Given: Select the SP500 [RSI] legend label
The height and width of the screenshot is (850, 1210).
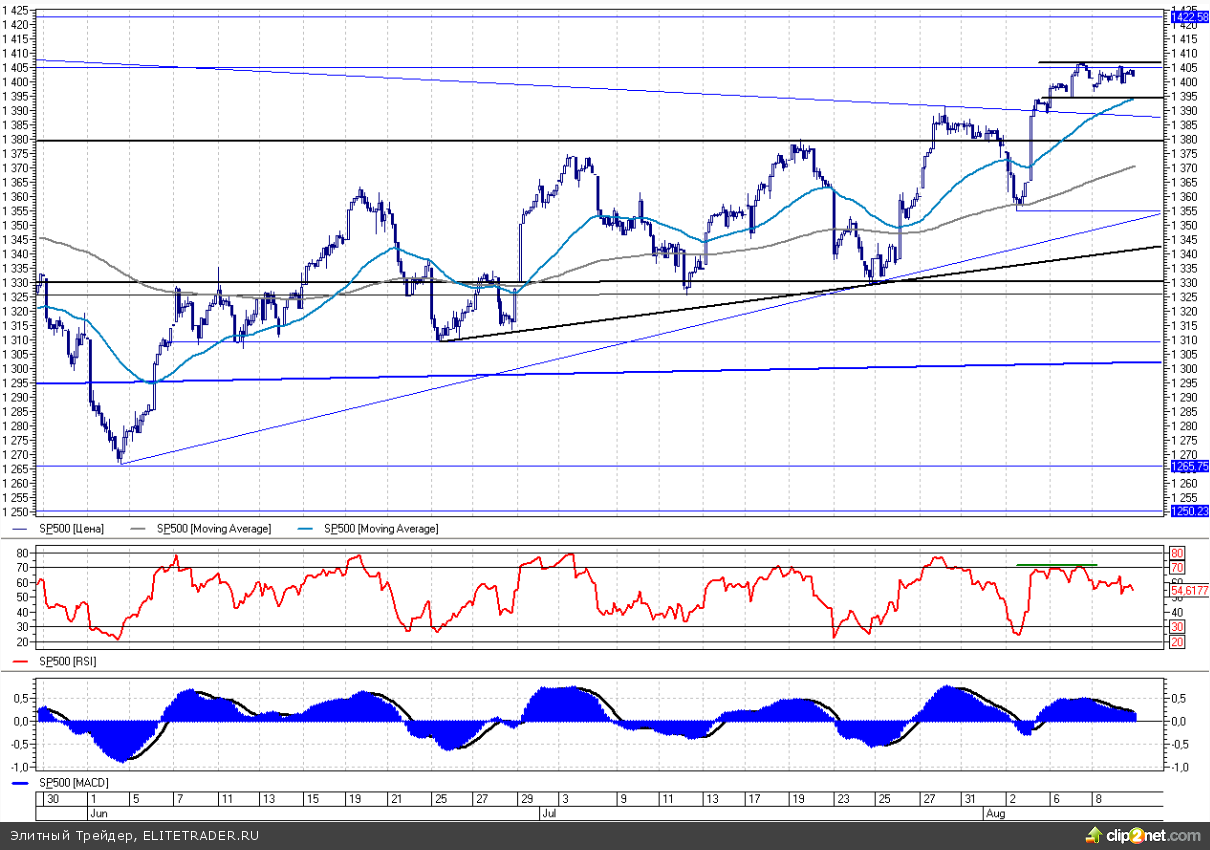Looking at the screenshot, I should (x=67, y=662).
